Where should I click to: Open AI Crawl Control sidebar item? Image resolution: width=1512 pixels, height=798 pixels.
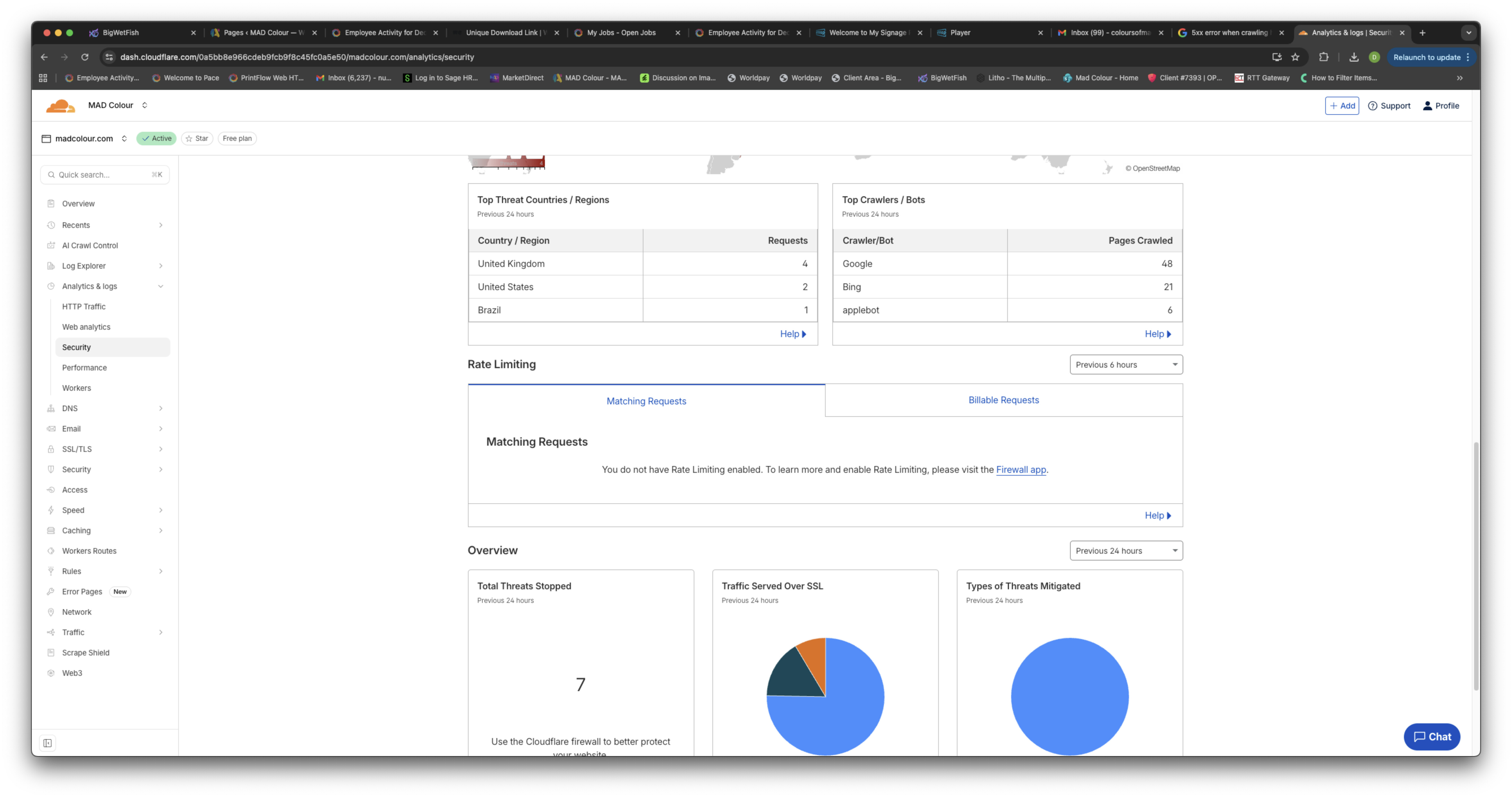(90, 245)
